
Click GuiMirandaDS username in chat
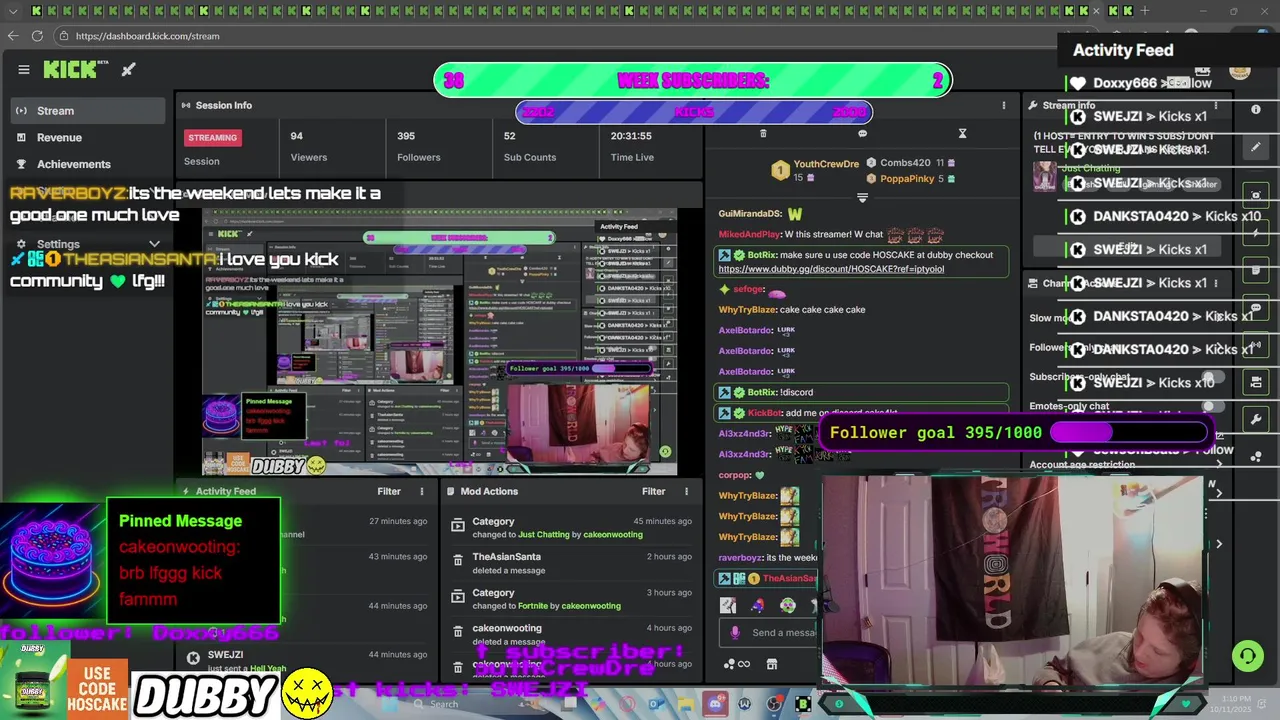click(x=750, y=214)
